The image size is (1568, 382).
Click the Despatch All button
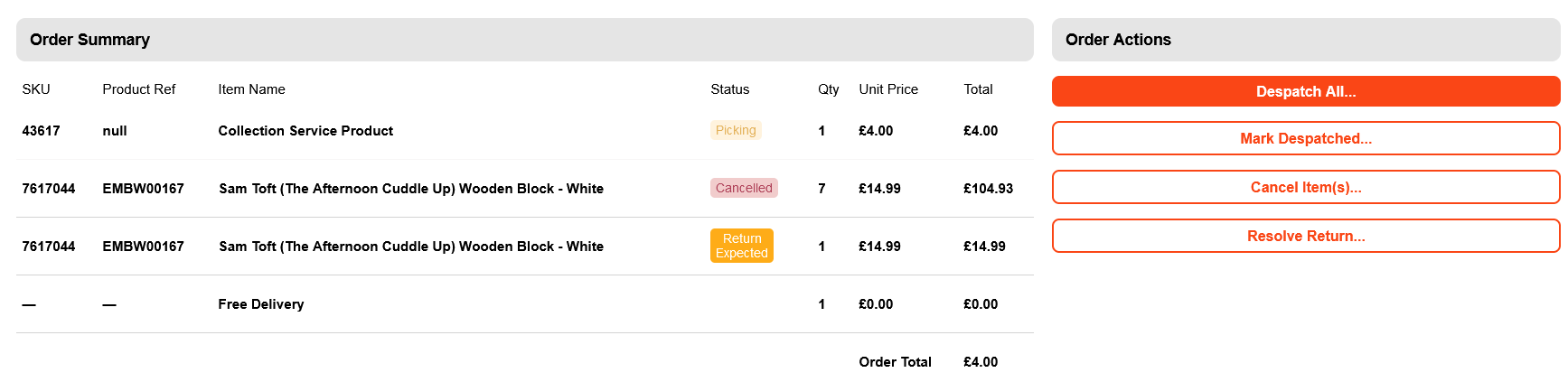coord(1305,91)
